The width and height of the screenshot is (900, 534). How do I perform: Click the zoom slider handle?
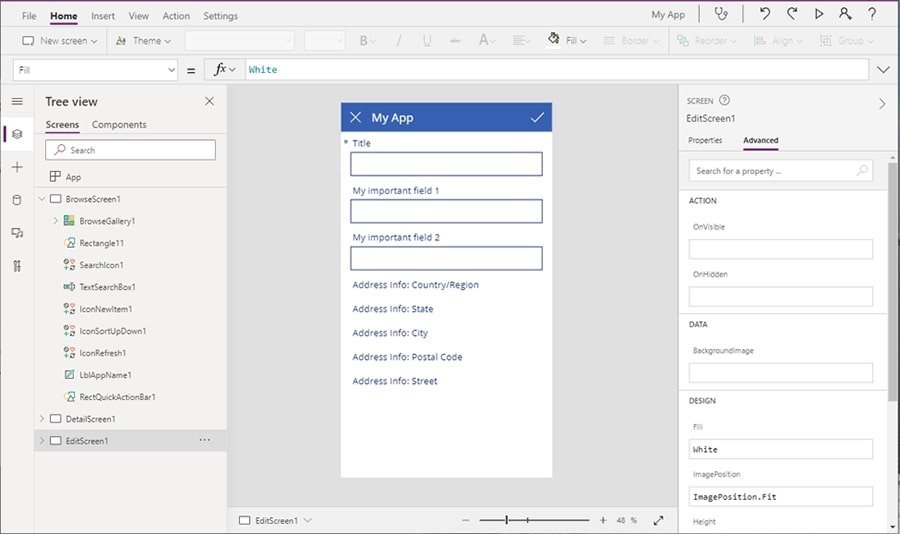tap(507, 520)
